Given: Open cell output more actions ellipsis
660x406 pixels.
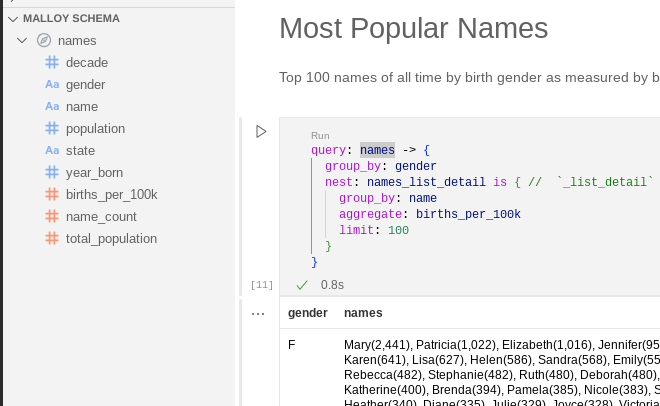Looking at the screenshot, I should [258, 314].
